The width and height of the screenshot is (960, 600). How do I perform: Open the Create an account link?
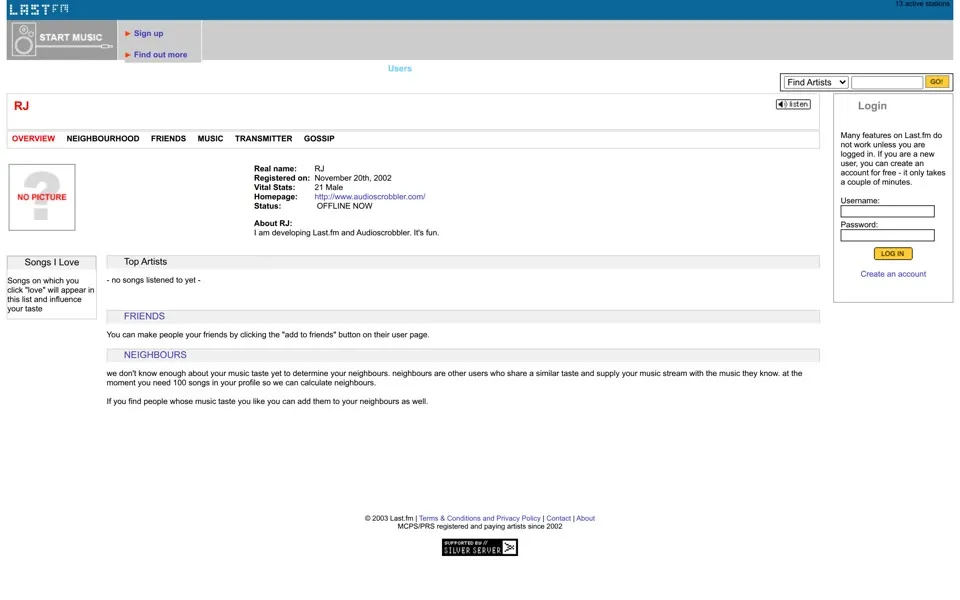click(893, 274)
